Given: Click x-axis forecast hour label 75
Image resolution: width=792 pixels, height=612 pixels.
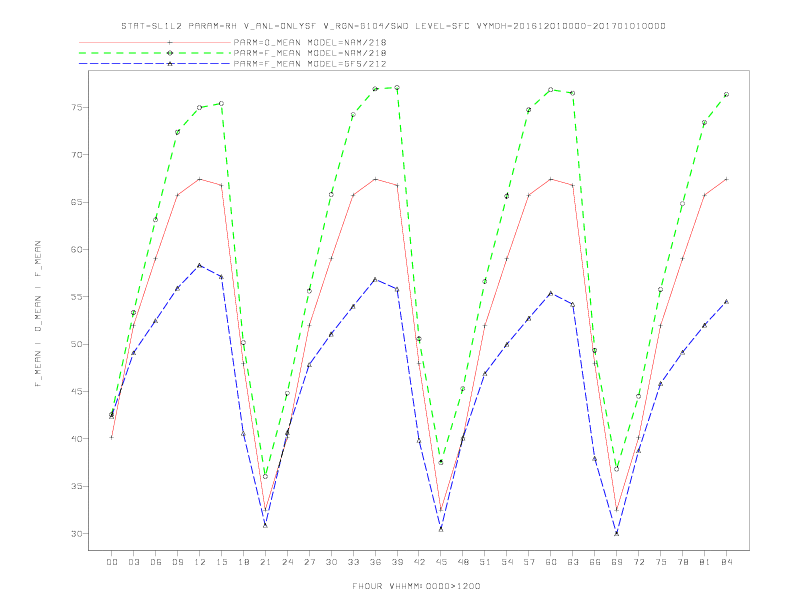Looking at the screenshot, I should pyautogui.click(x=661, y=562).
